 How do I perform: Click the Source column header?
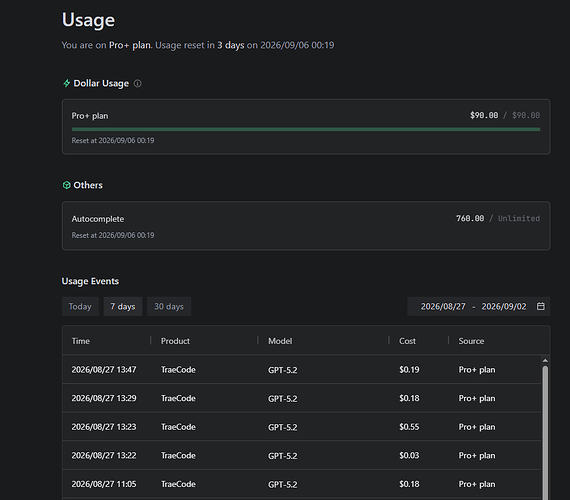click(x=471, y=341)
